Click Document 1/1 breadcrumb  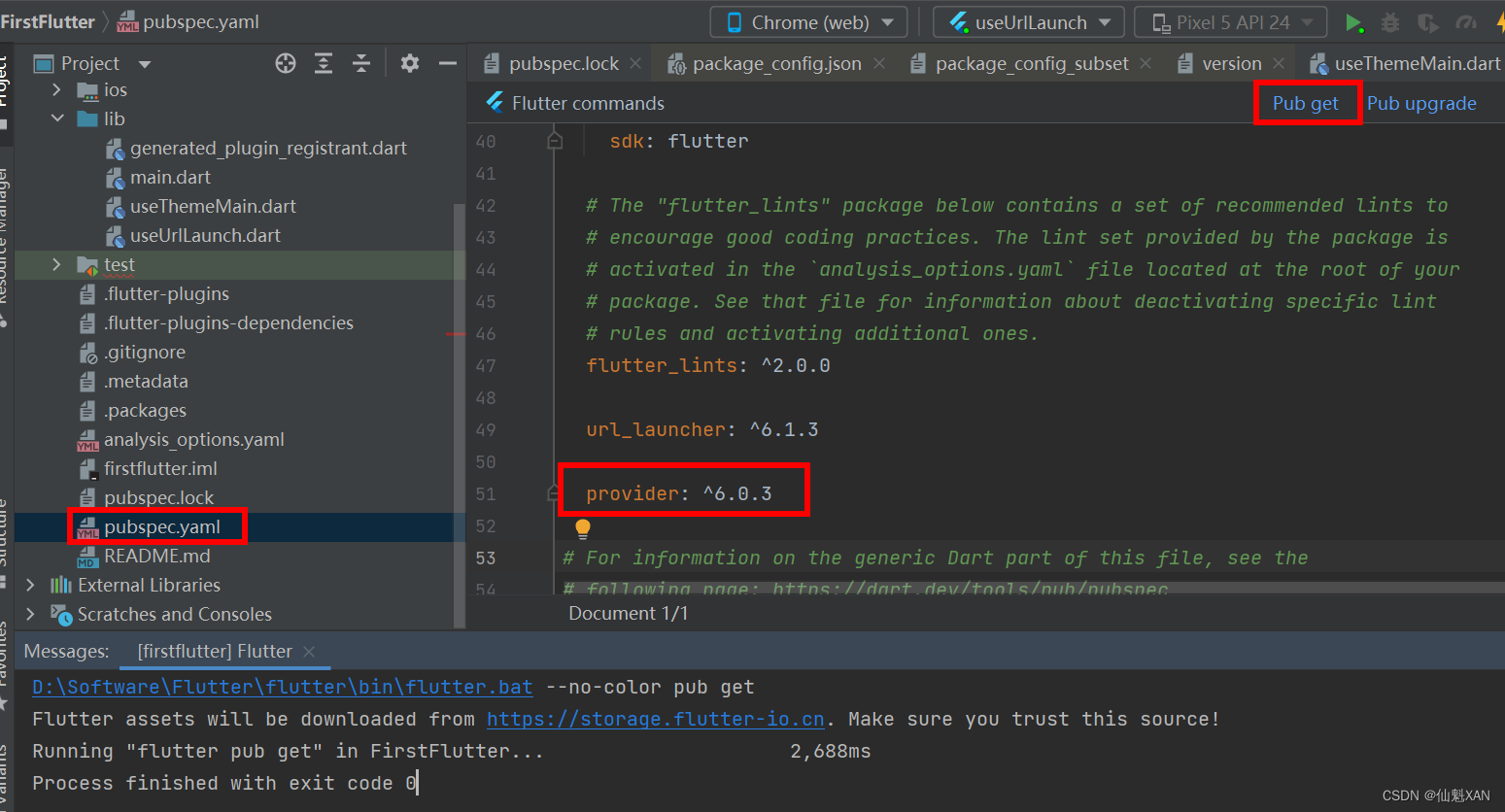(x=628, y=613)
